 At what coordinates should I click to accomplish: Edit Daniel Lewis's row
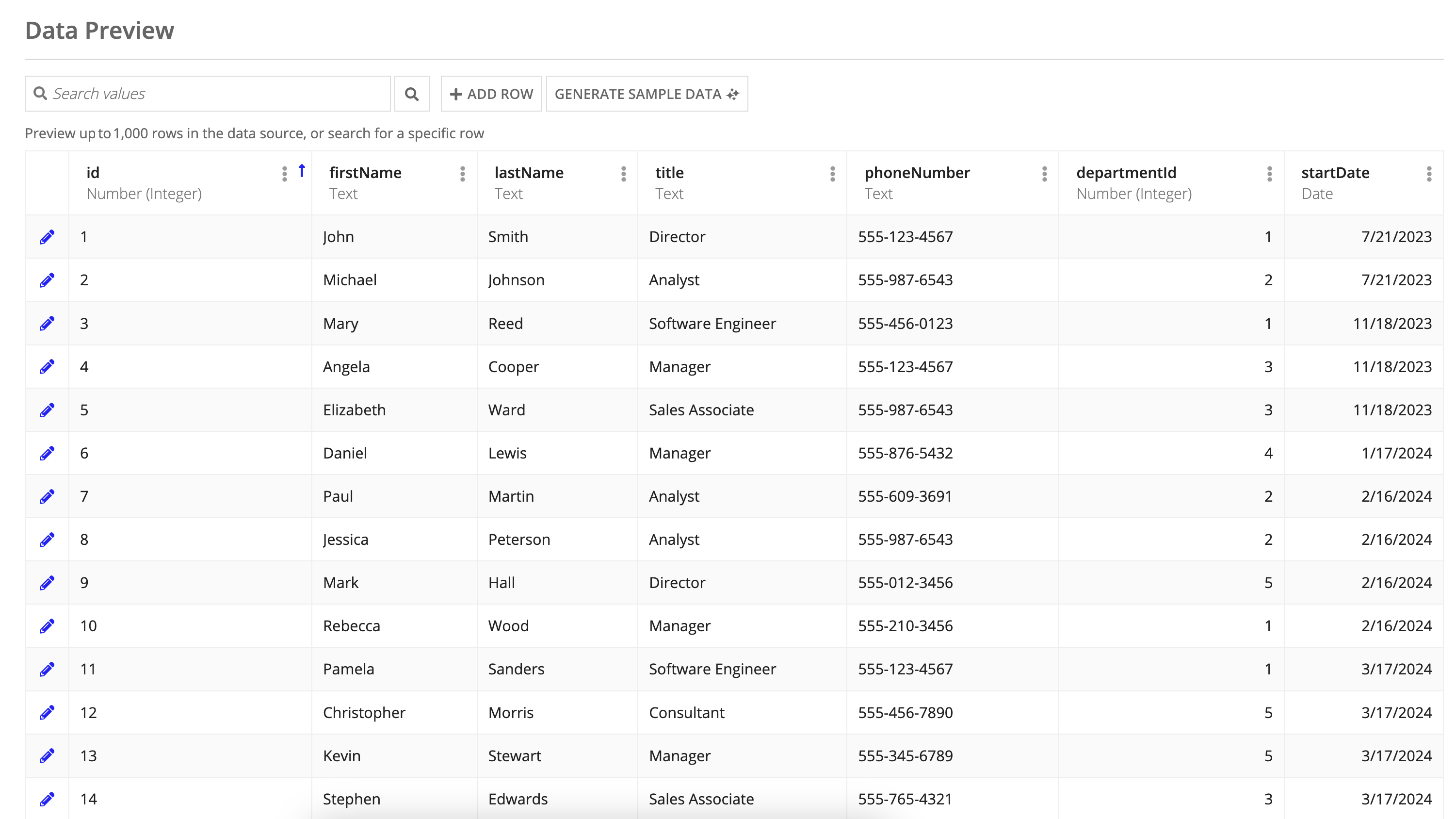[x=47, y=453]
